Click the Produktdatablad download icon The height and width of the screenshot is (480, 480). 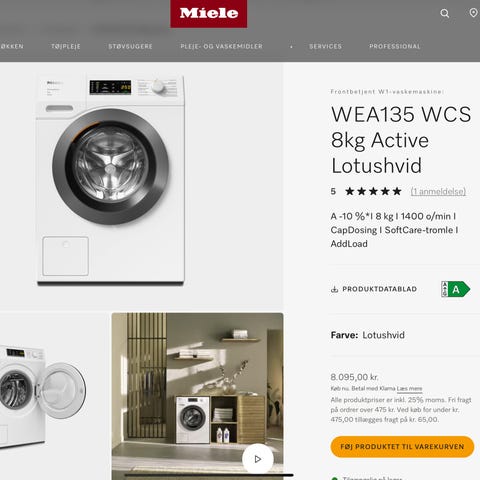point(334,289)
